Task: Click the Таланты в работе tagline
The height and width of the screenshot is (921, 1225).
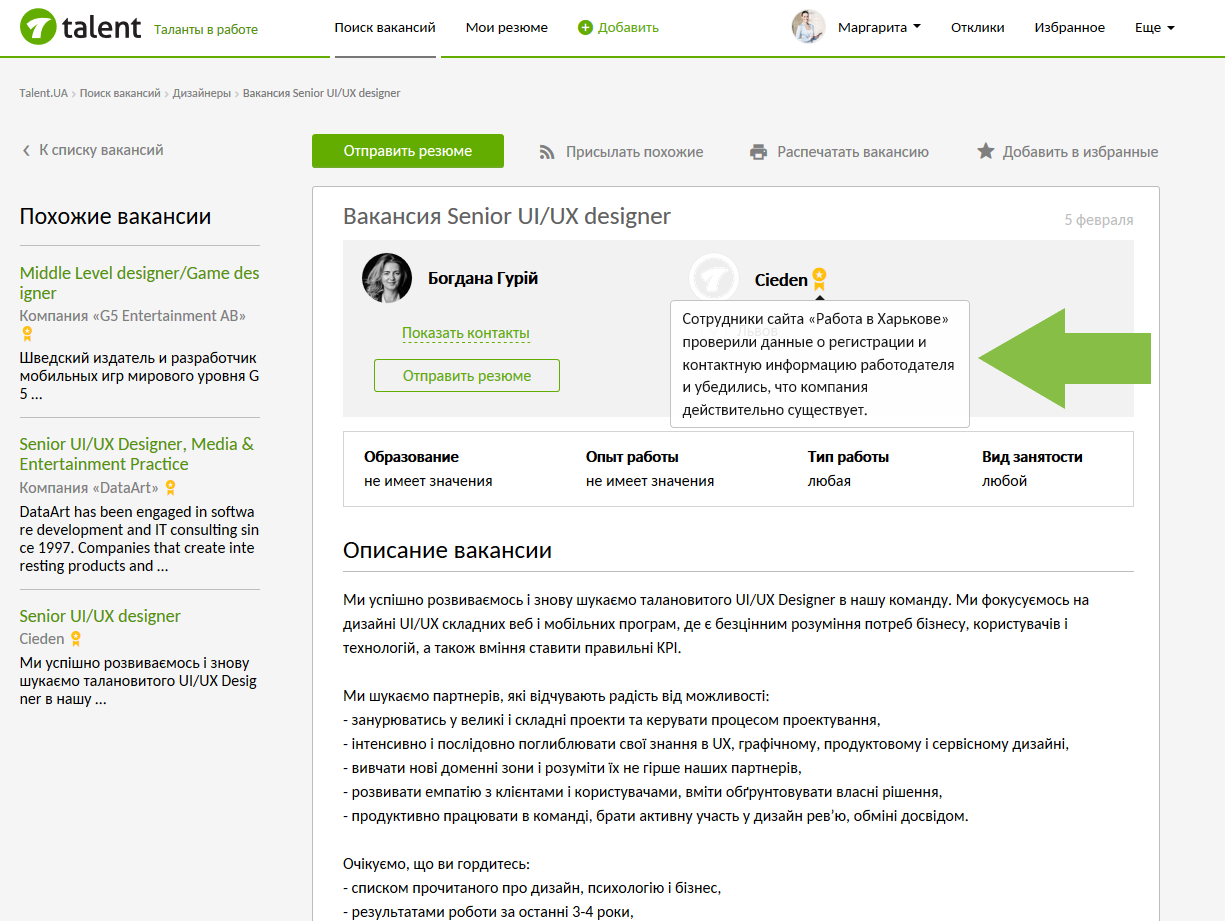Action: pos(206,29)
